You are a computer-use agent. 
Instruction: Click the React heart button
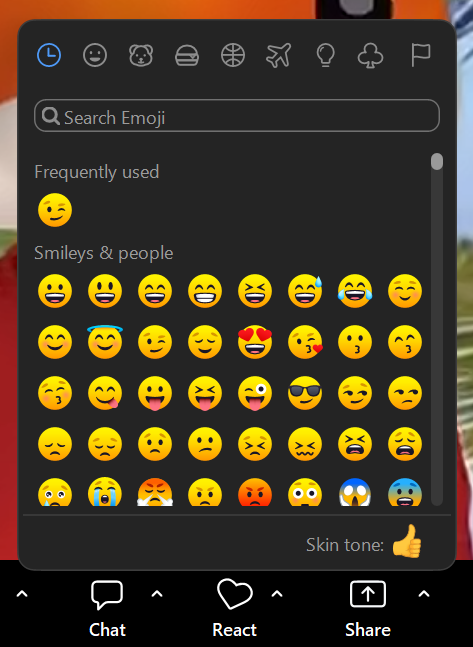click(x=234, y=609)
